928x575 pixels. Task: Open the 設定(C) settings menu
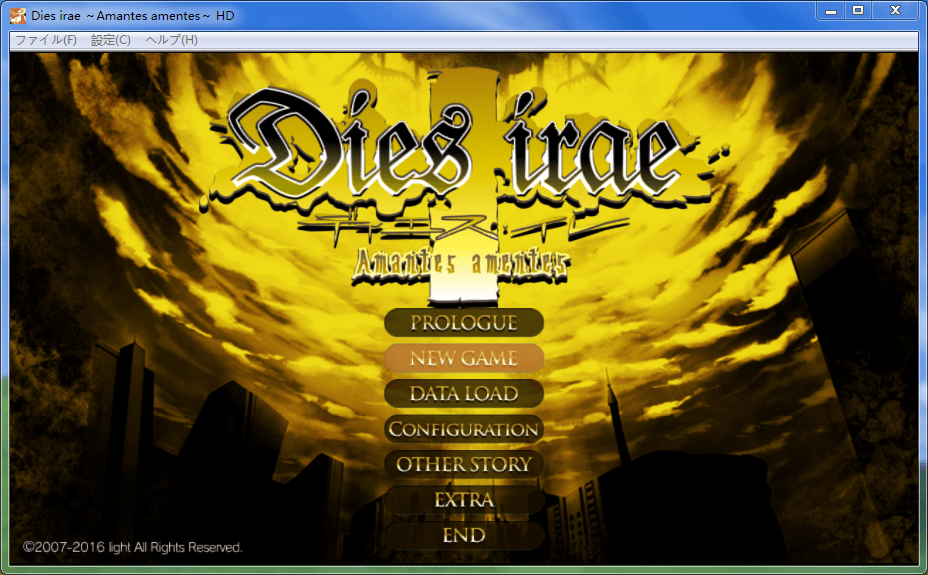(110, 40)
